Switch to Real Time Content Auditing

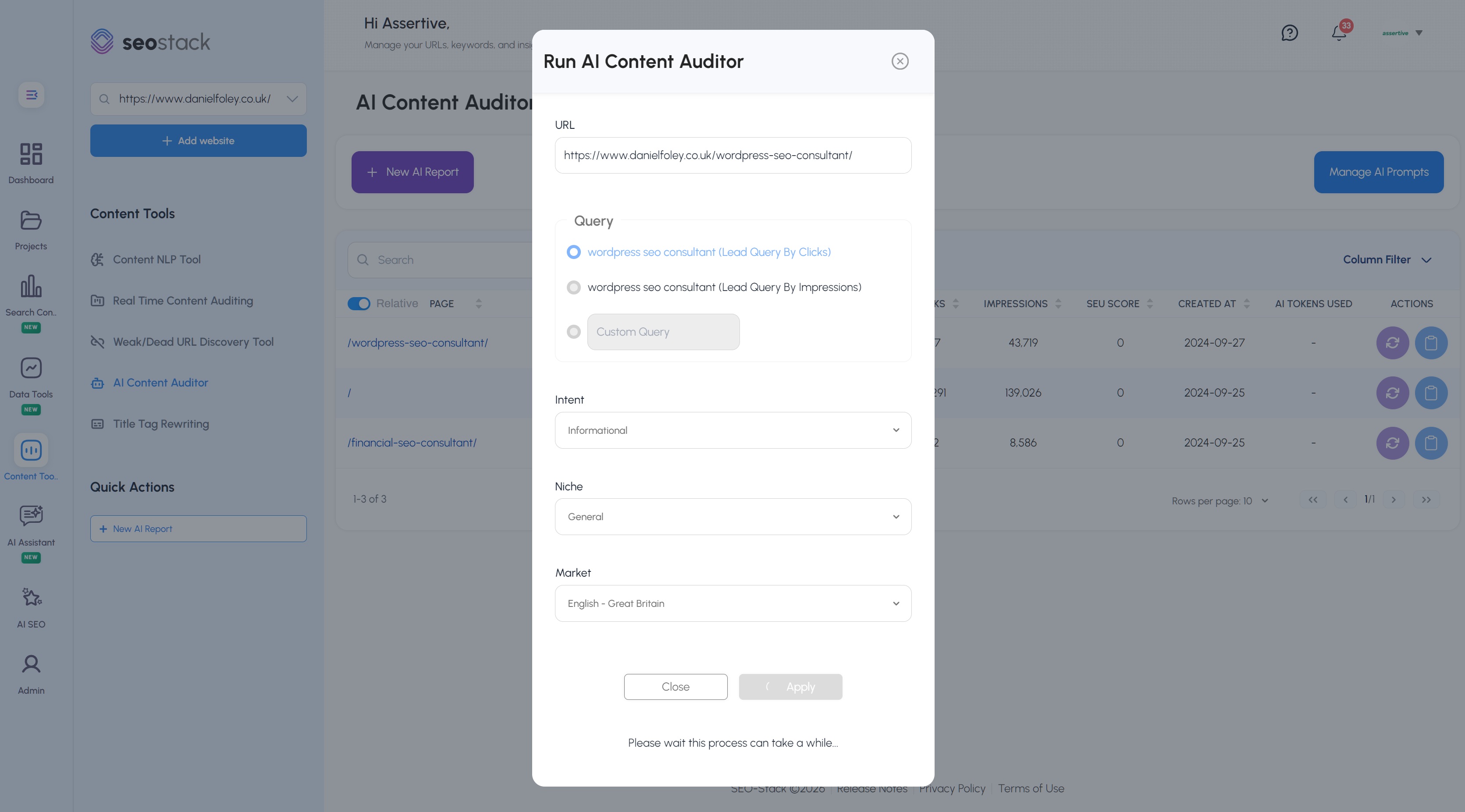tap(182, 300)
